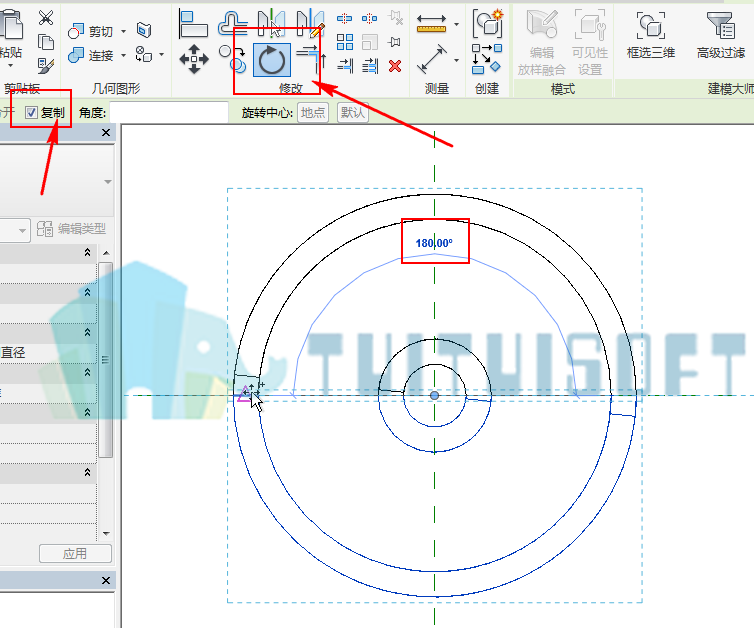Click the 粘贴 paste icon

point(12,26)
